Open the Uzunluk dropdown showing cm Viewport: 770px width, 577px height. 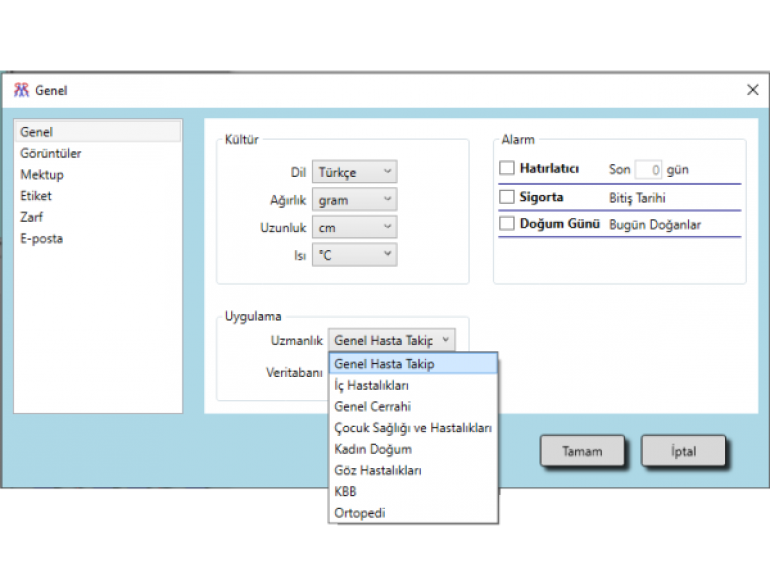pos(355,227)
